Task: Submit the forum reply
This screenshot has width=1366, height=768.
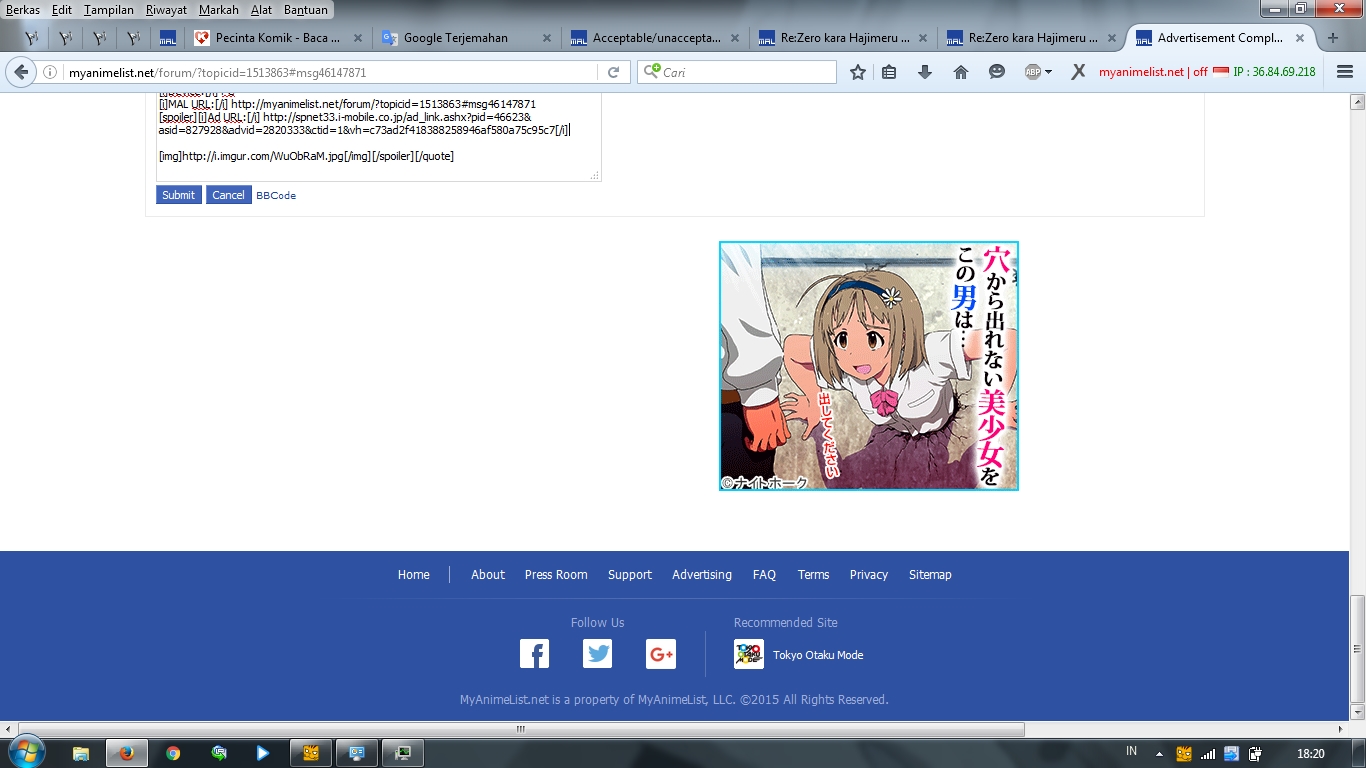Action: [x=179, y=195]
